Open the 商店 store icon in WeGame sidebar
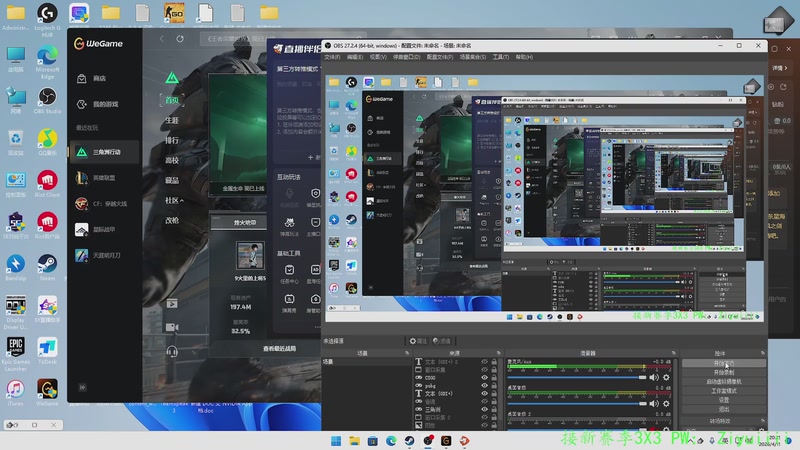The image size is (800, 450). click(82, 79)
